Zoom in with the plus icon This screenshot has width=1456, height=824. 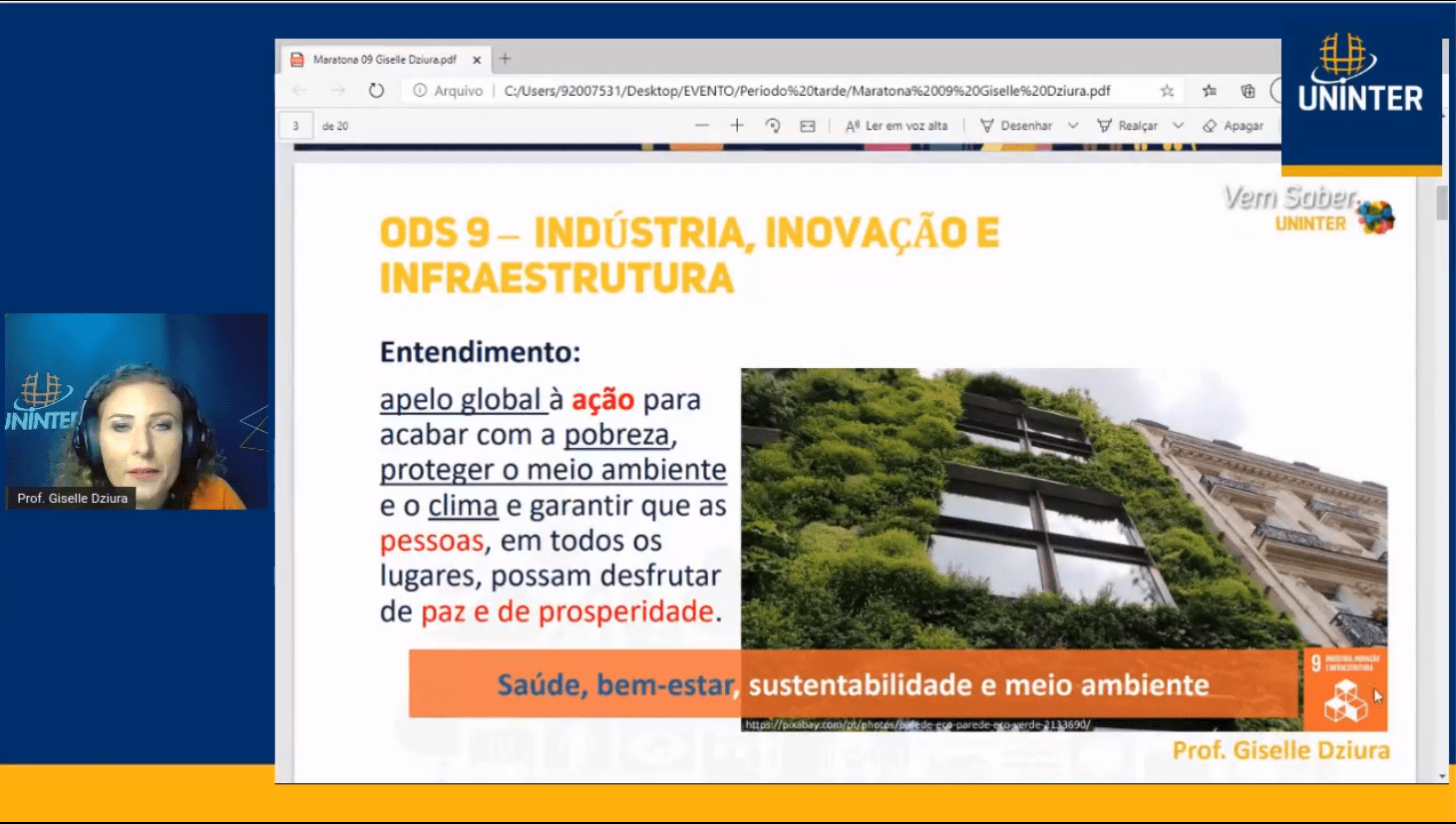(737, 126)
